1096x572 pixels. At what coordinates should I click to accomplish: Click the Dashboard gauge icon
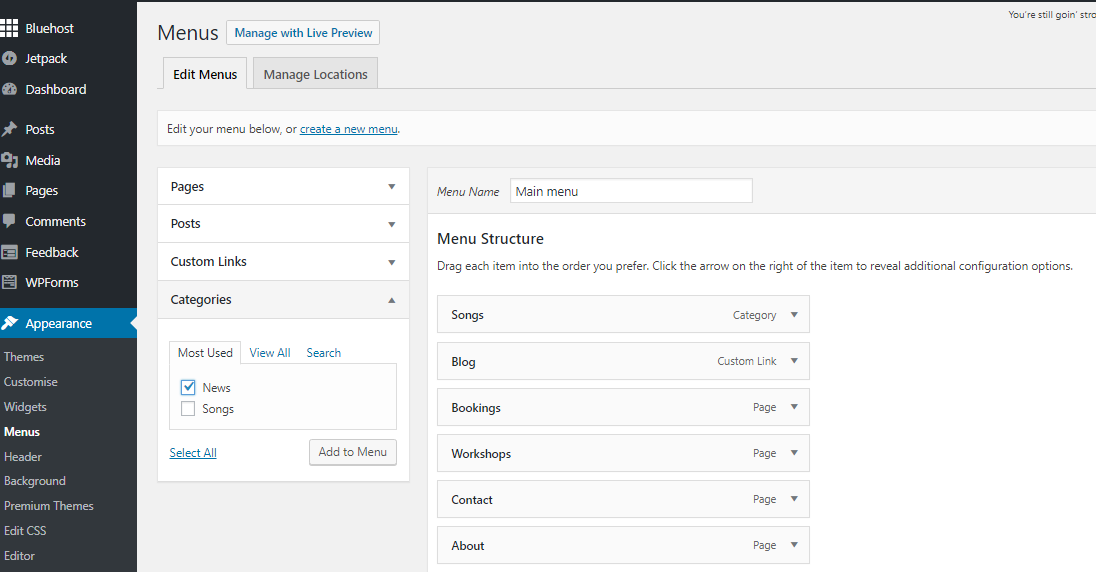pos(10,89)
